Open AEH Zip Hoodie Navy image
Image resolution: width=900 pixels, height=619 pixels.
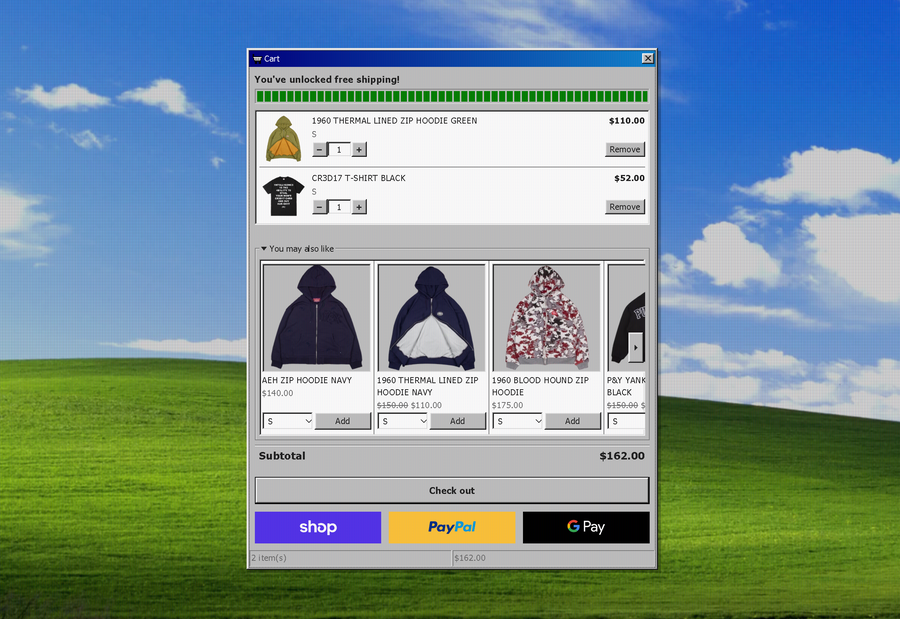pyautogui.click(x=317, y=317)
